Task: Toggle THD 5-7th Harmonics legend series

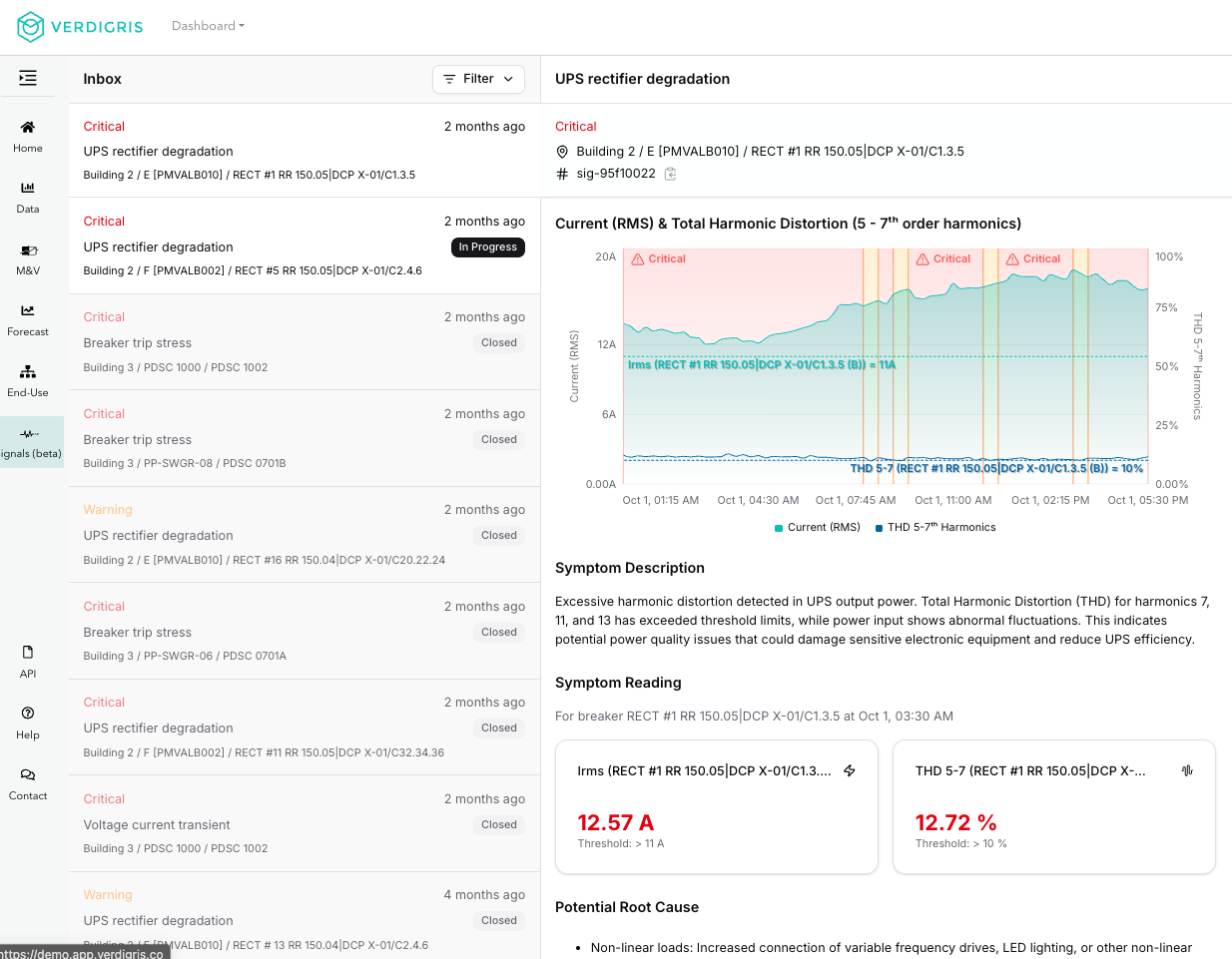Action: pos(935,528)
